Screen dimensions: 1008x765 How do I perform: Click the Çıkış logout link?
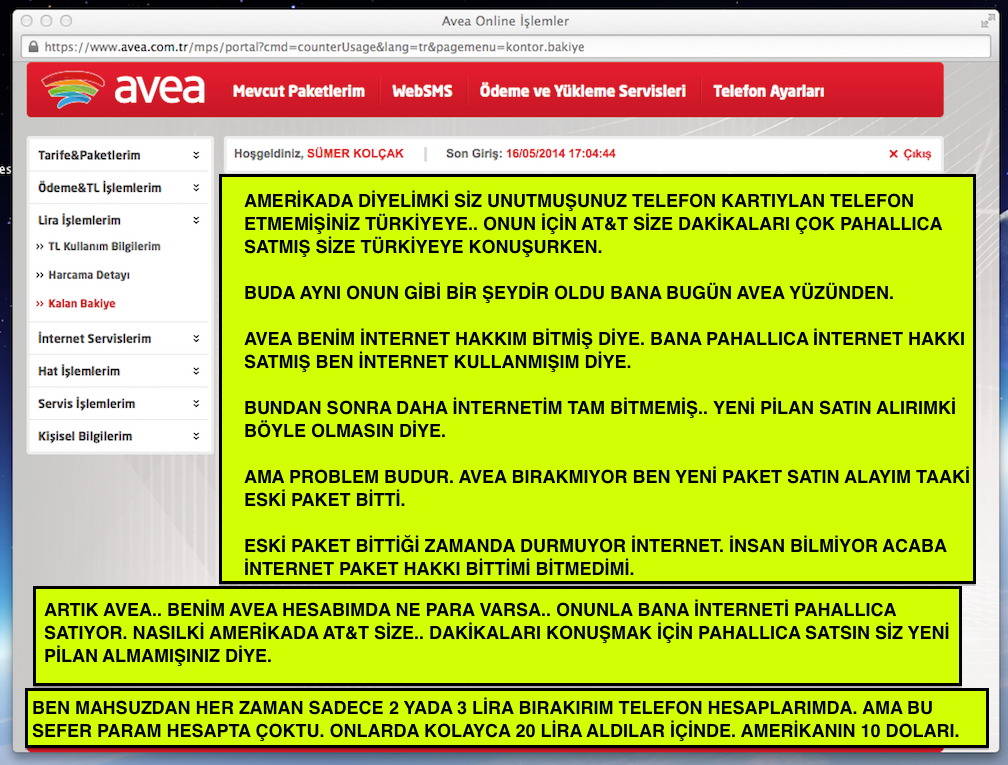click(x=917, y=154)
